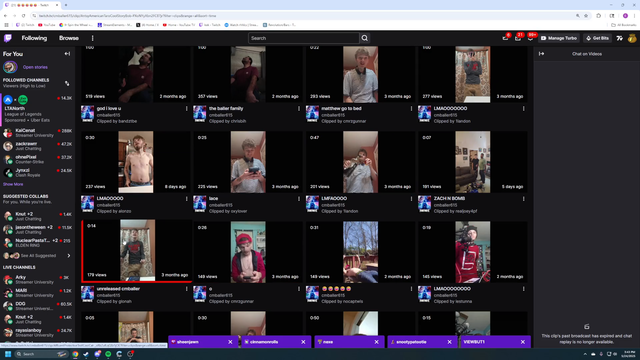Click channel avatar beside emoji-titled clip
Image resolution: width=640 pixels, height=360 pixels.
[x=312, y=294]
